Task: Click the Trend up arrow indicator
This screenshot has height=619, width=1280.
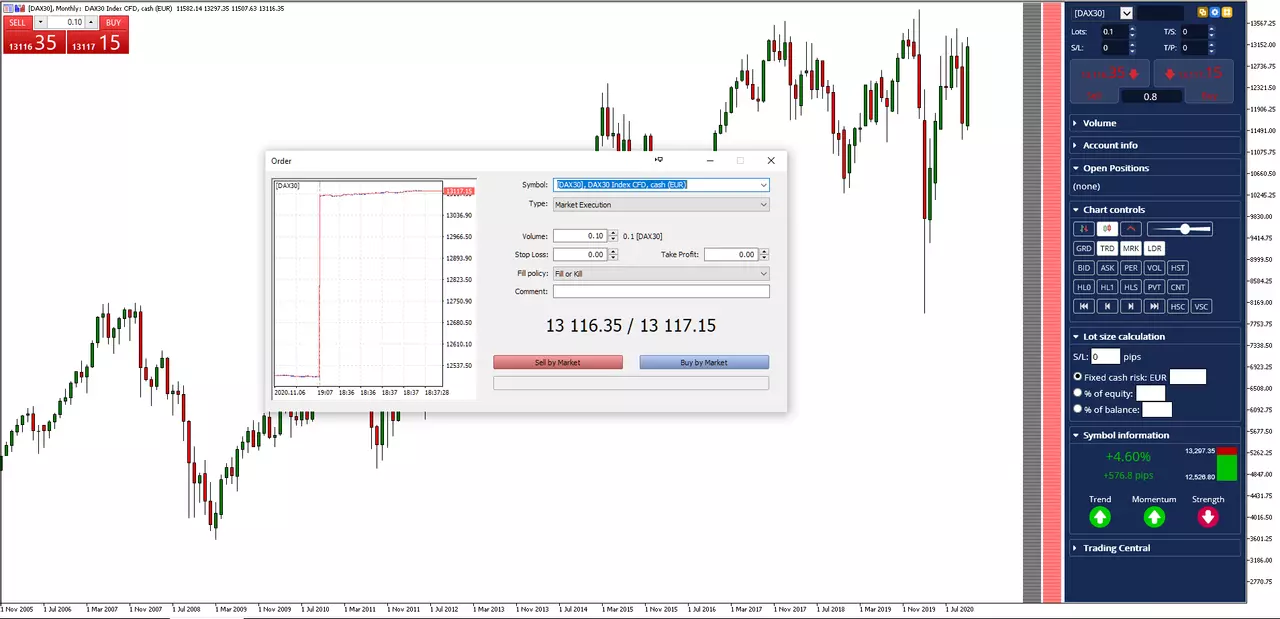Action: [x=1100, y=517]
